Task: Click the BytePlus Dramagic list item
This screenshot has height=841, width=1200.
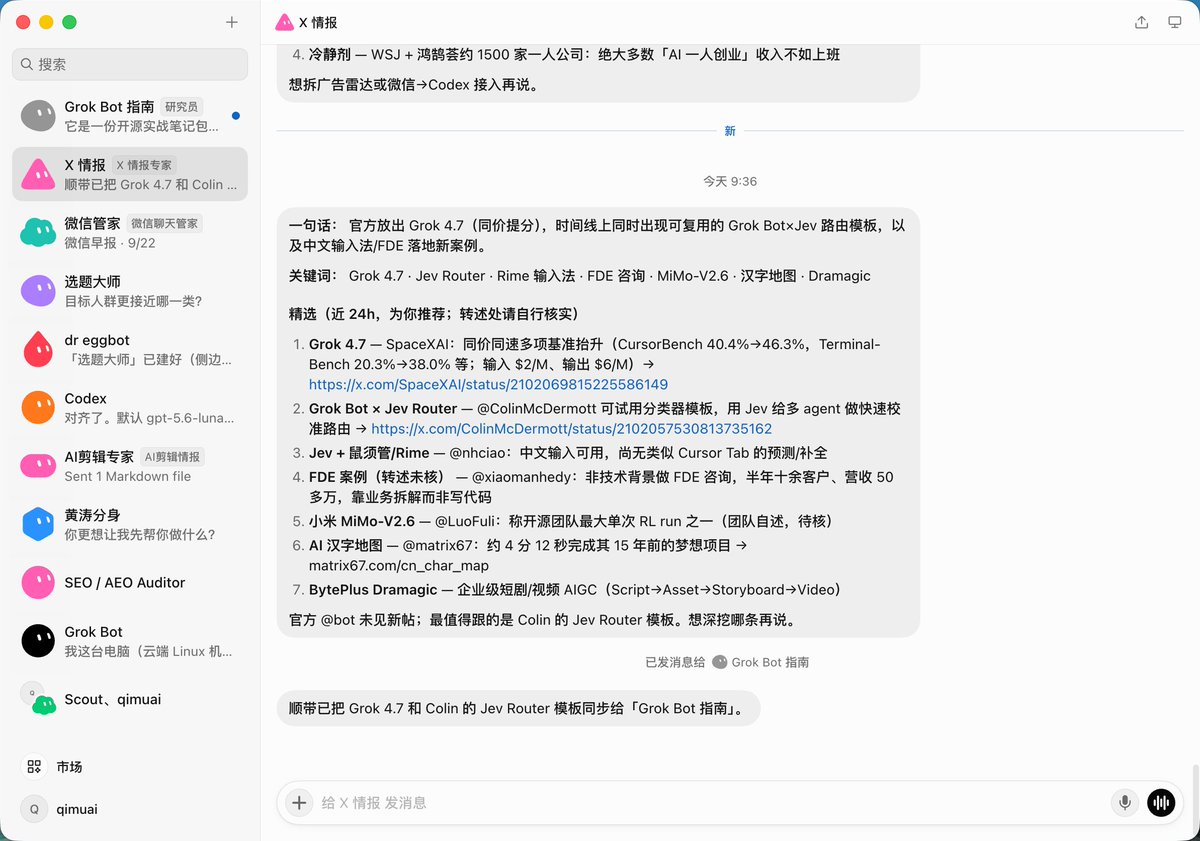Action: tap(575, 589)
